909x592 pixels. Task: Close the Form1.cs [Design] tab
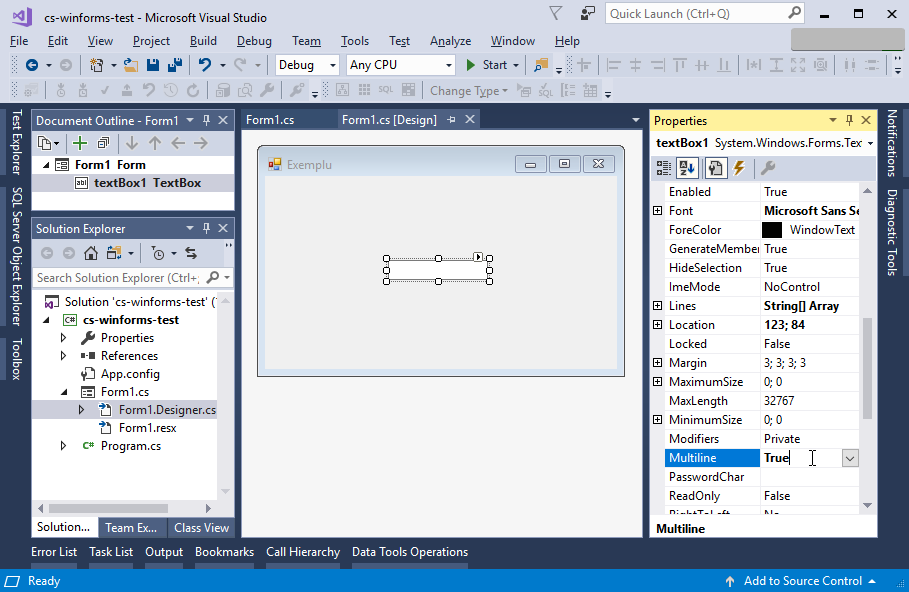(x=470, y=119)
